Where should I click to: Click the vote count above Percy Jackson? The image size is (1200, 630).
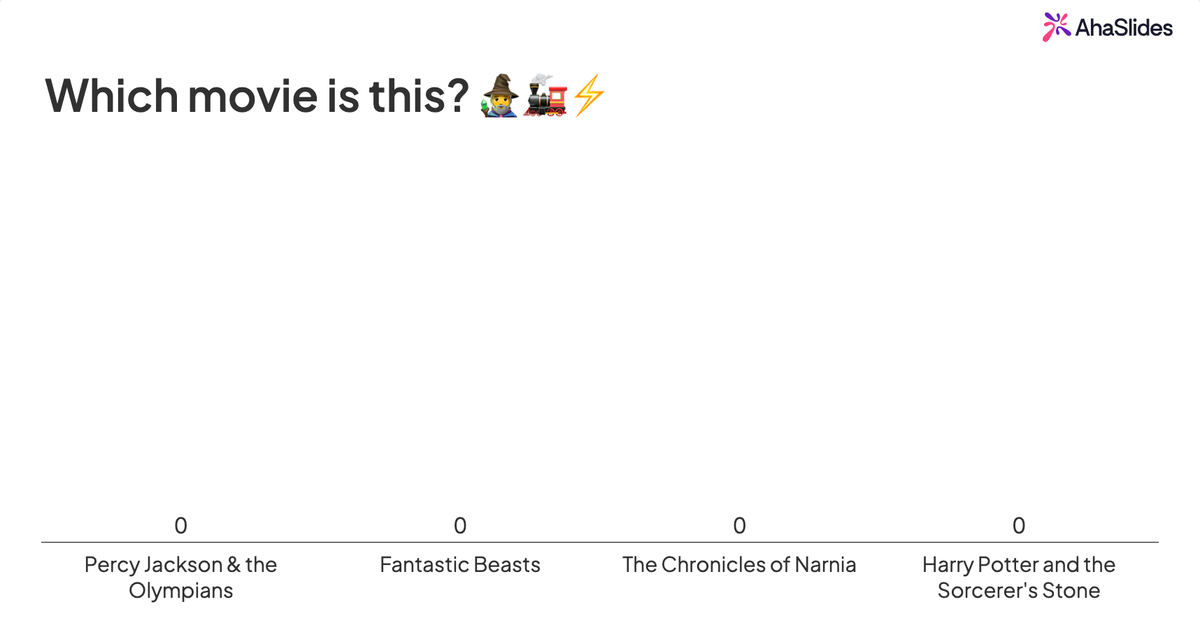pyautogui.click(x=181, y=525)
